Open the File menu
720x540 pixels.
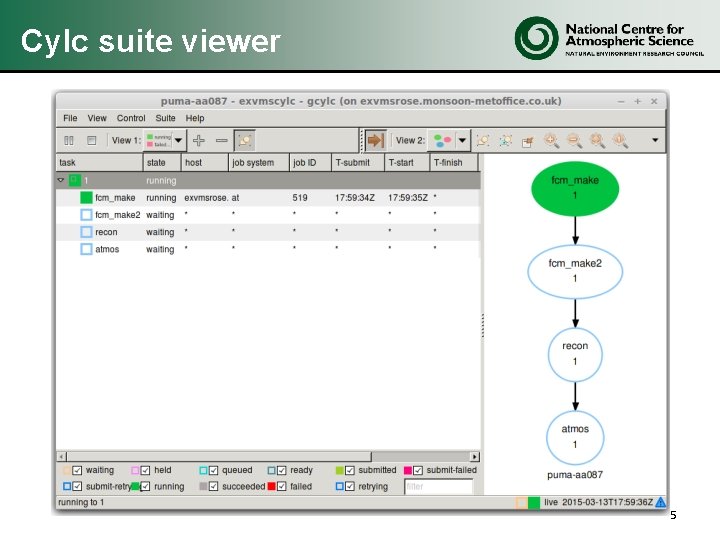point(70,118)
